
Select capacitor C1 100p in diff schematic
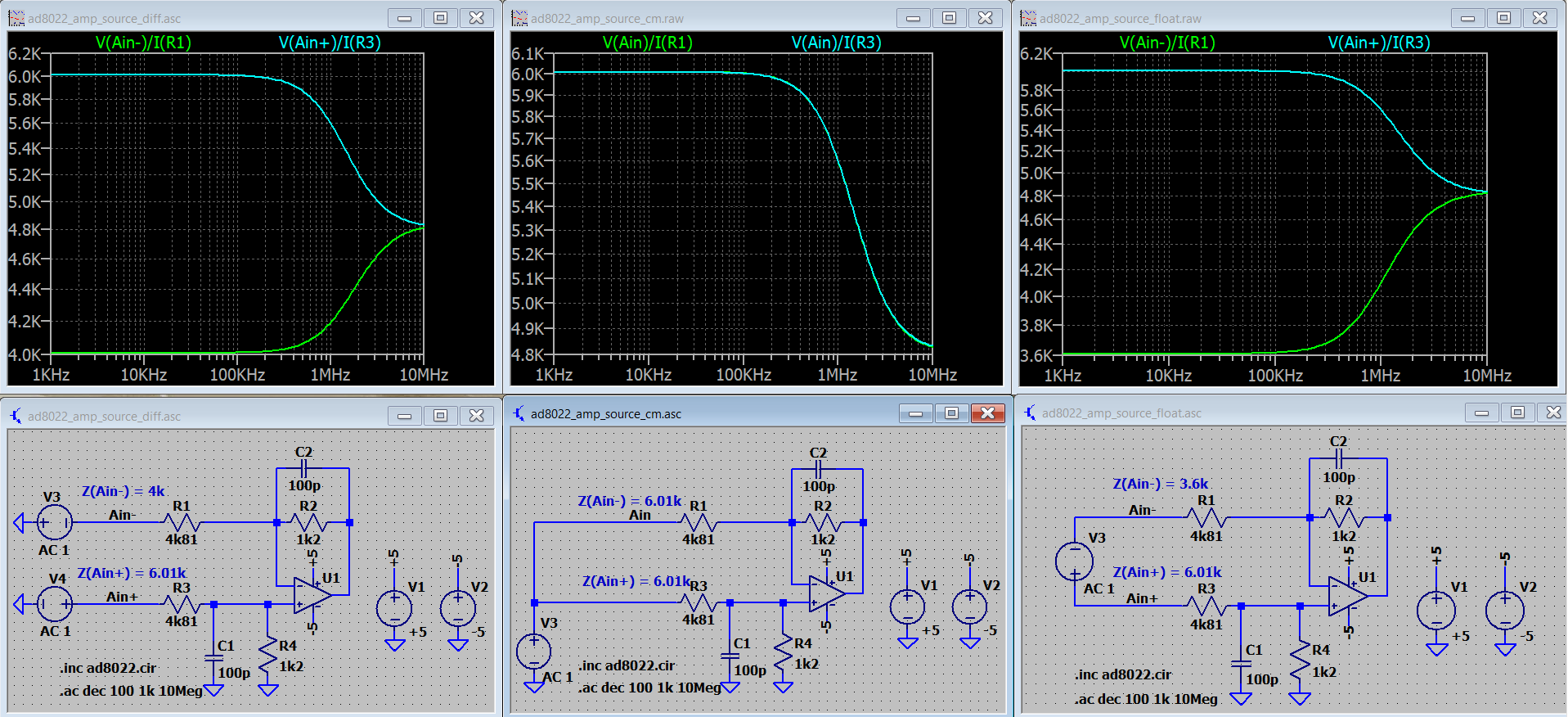point(213,657)
